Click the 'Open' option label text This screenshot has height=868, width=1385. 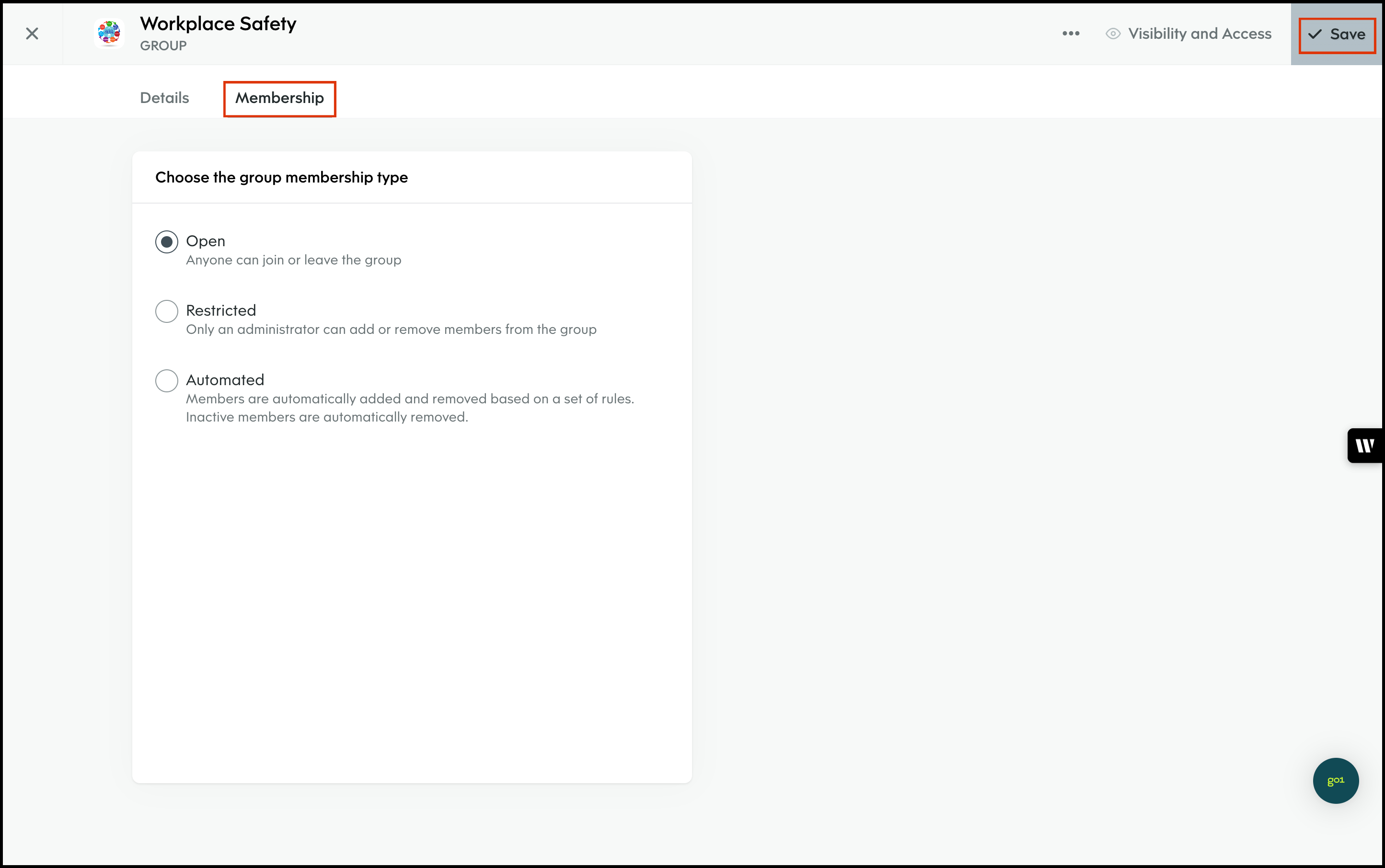(x=206, y=241)
